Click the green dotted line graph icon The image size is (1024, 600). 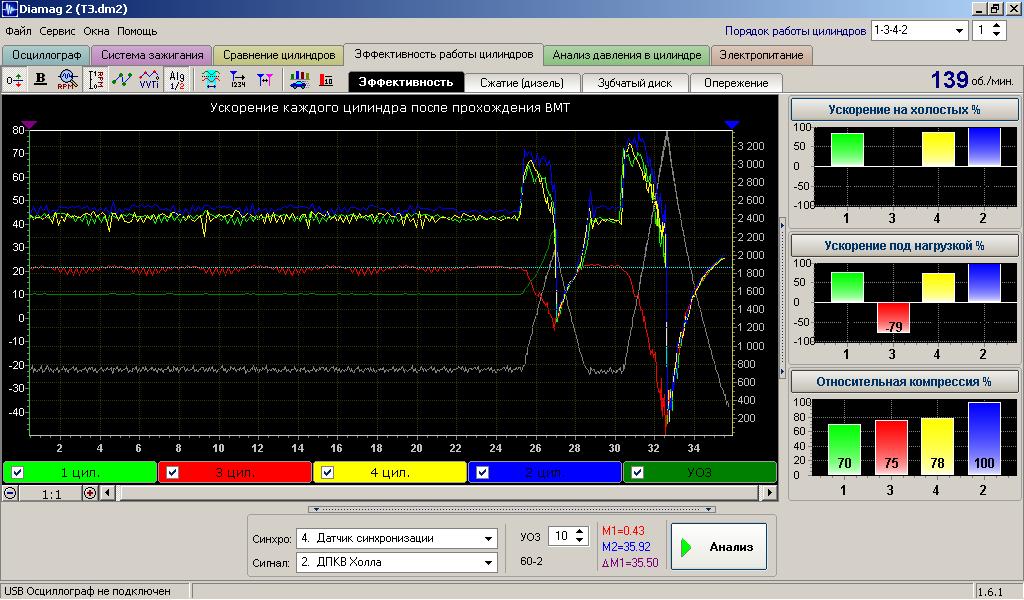pos(122,80)
